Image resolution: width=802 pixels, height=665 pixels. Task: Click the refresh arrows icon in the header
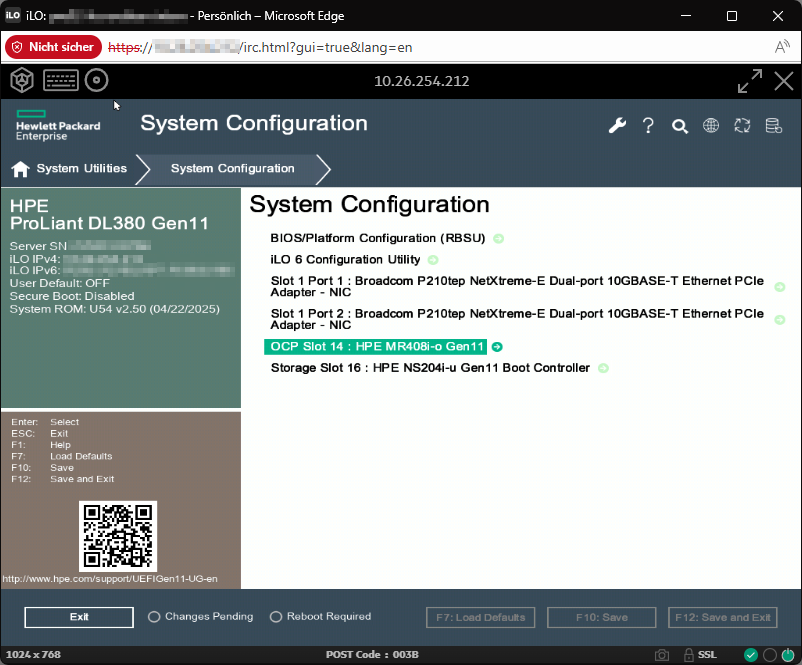click(x=742, y=125)
